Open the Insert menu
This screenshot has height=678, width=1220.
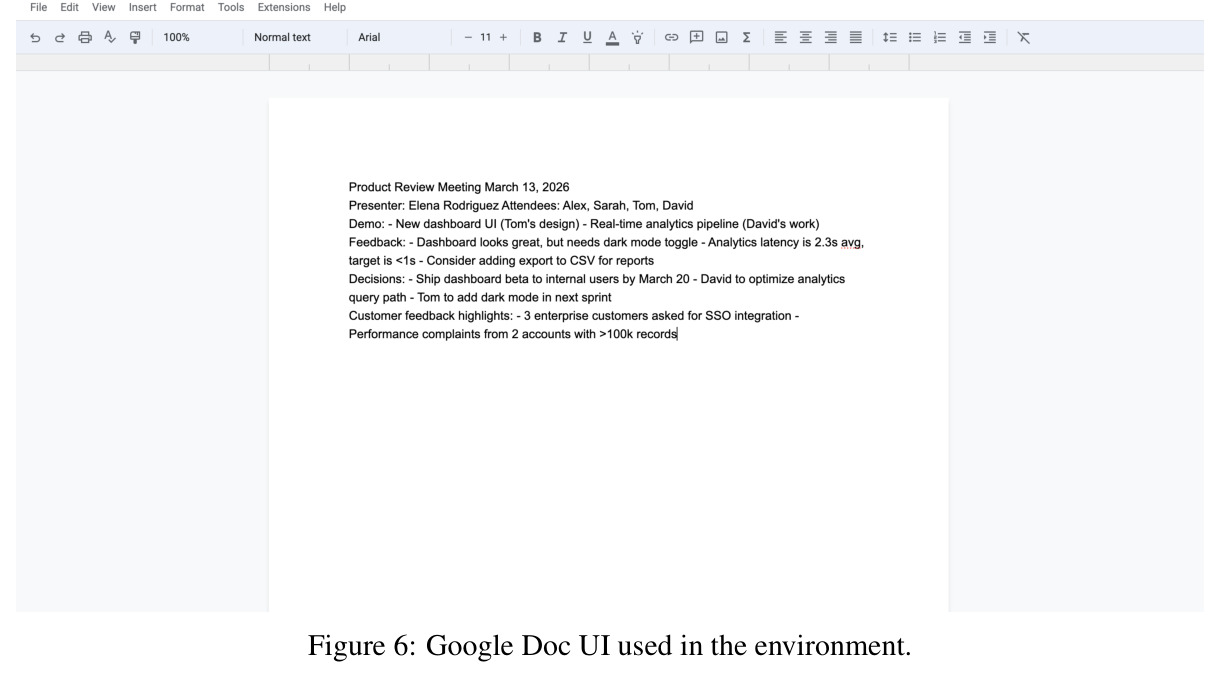pyautogui.click(x=143, y=7)
